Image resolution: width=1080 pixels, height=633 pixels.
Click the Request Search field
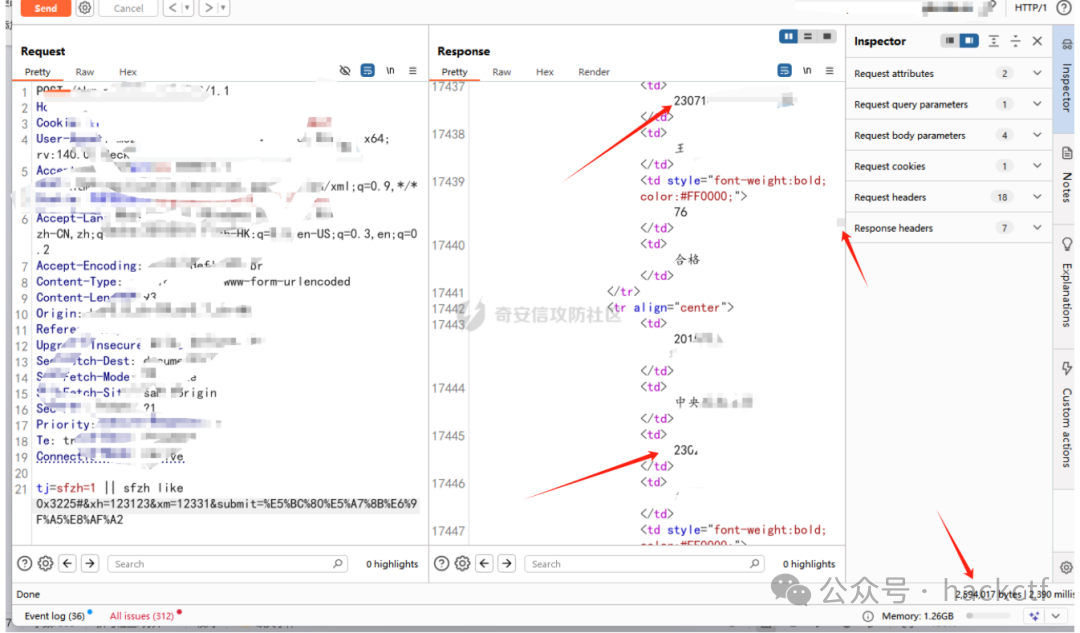click(227, 564)
